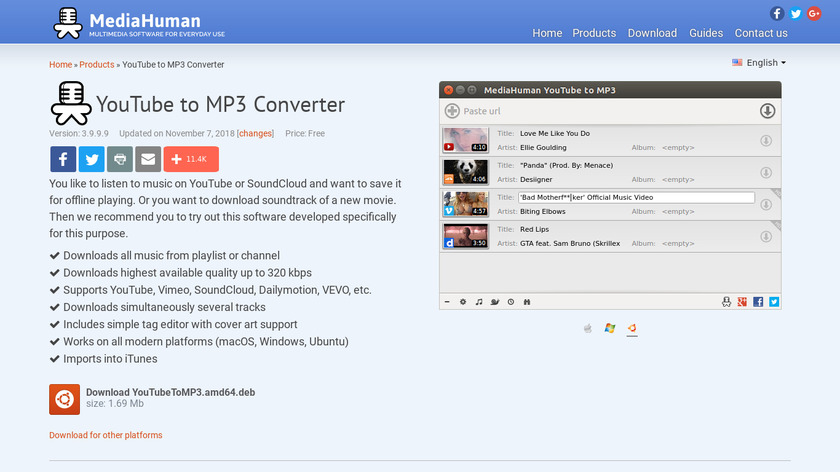Click the minus remove icon in app toolbar
Screen dimensions: 840x472
[x=447, y=302]
